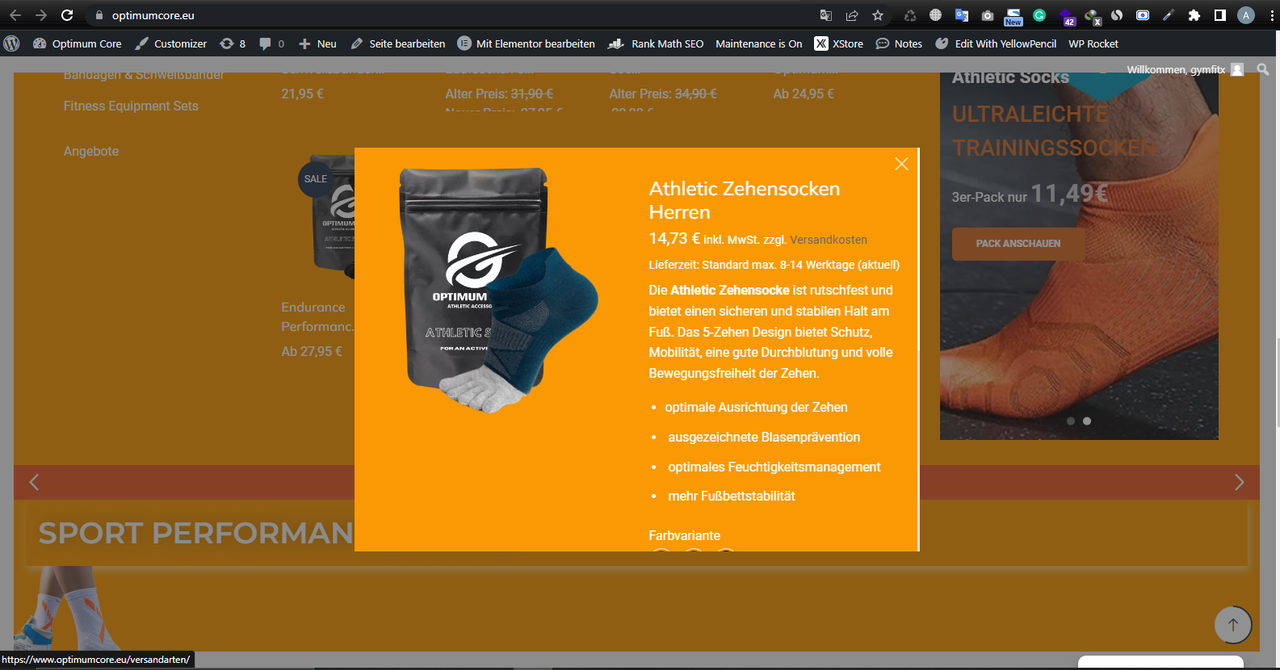This screenshot has height=670, width=1280.
Task: Click the Lieferzeit delivery time text
Action: coord(774,265)
